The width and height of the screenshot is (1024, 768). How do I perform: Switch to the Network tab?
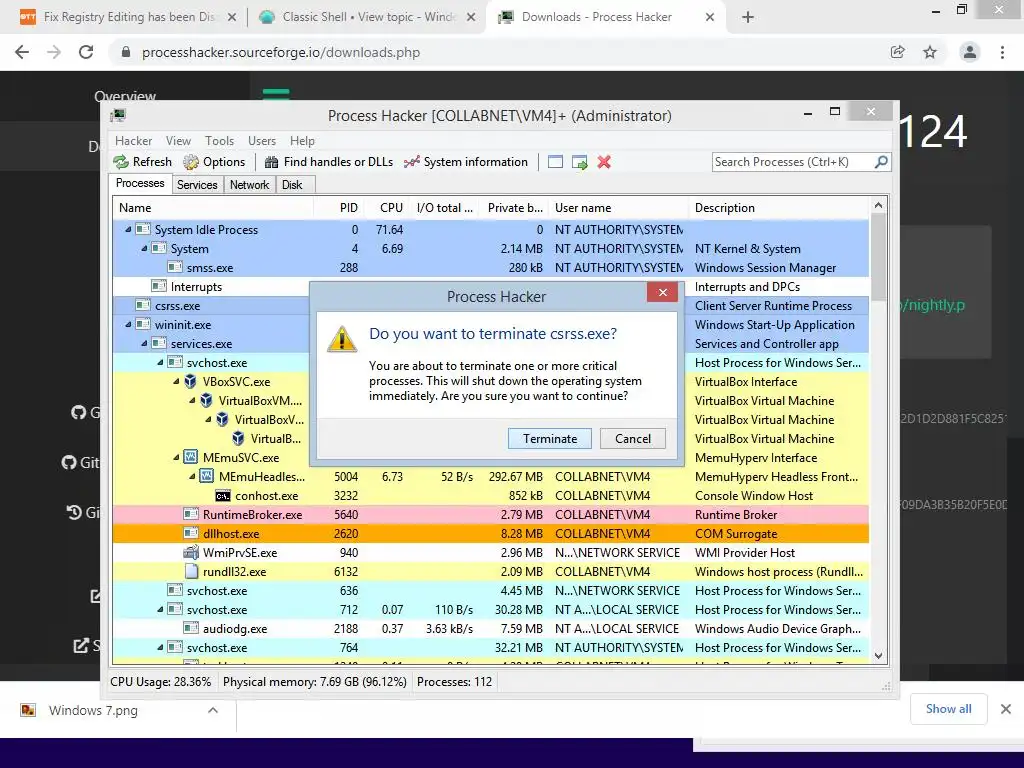coord(249,185)
